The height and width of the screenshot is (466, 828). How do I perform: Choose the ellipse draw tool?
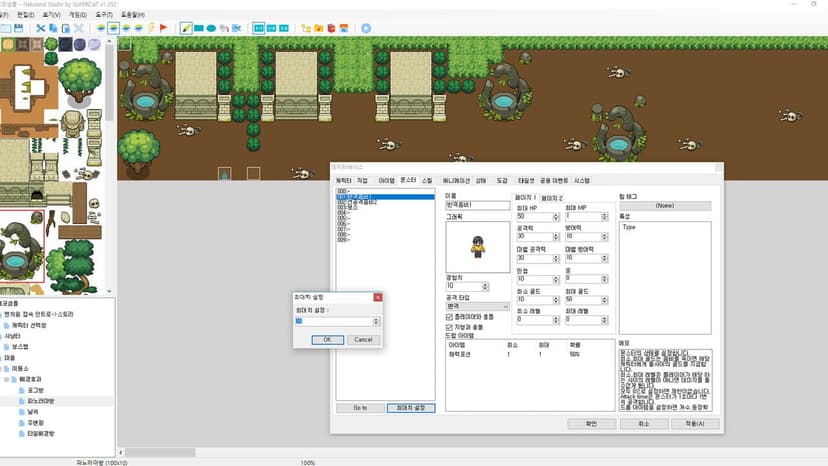pyautogui.click(x=211, y=28)
